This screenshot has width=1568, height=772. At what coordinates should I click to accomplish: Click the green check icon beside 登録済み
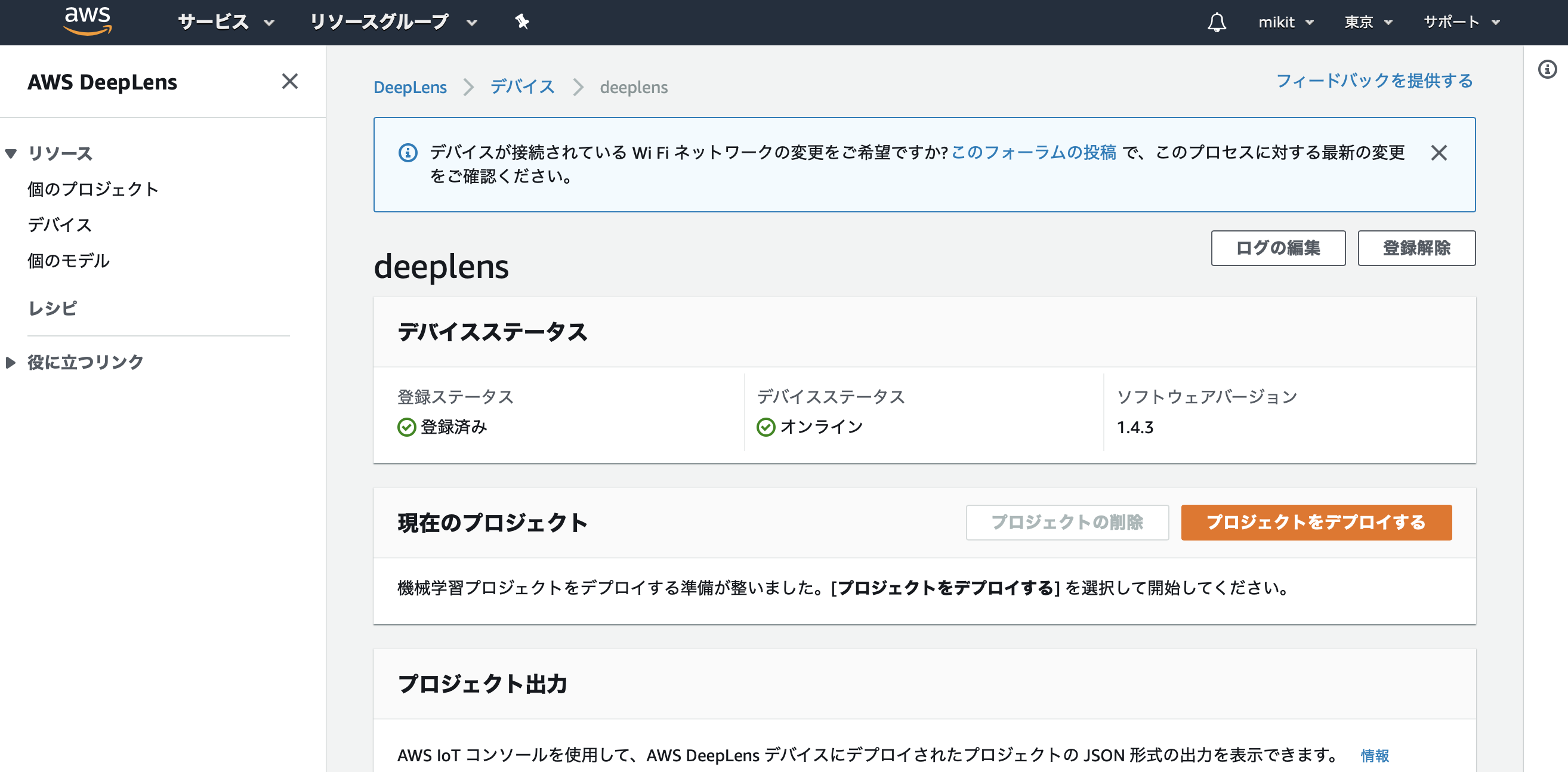click(x=406, y=427)
